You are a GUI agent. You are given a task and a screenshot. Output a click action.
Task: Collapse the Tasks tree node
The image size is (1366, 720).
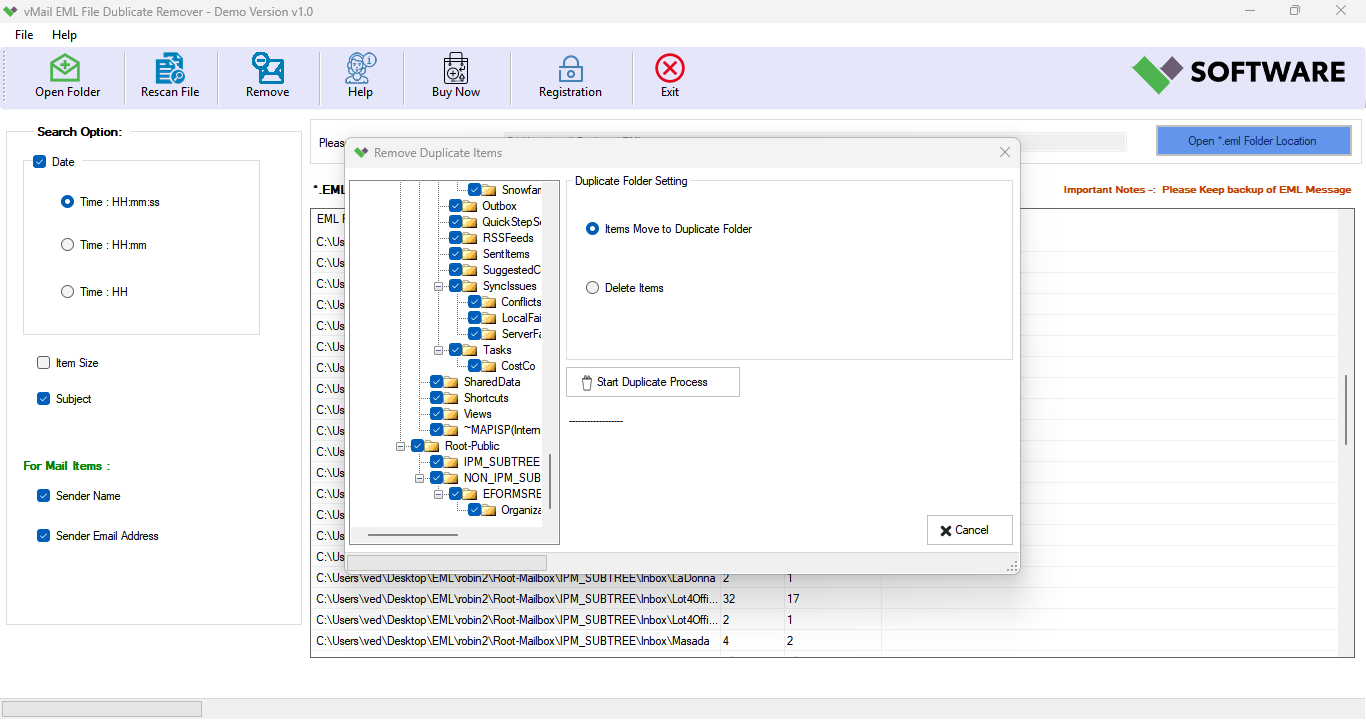coord(439,350)
